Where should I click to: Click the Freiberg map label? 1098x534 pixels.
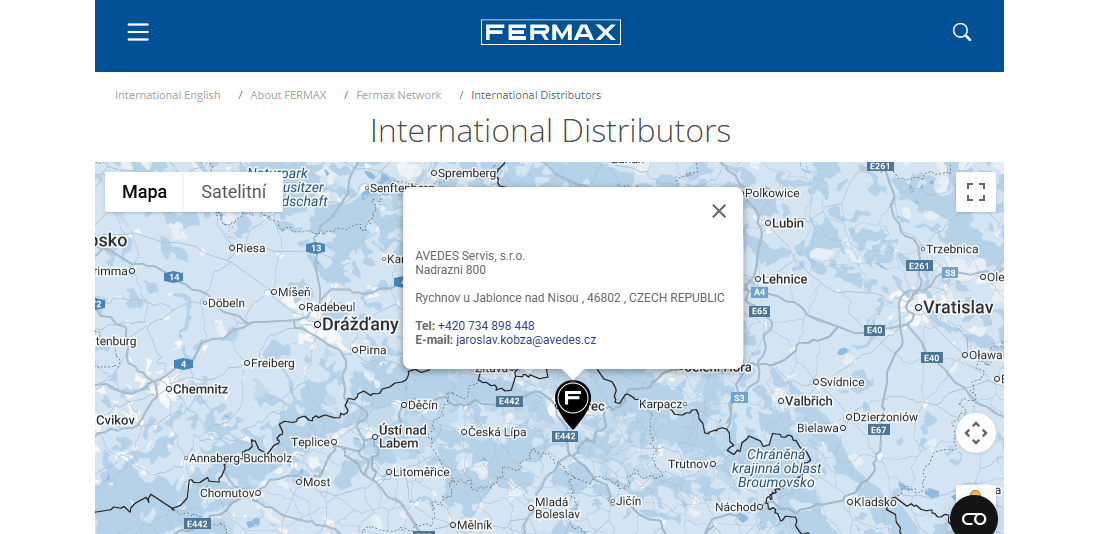[x=273, y=363]
